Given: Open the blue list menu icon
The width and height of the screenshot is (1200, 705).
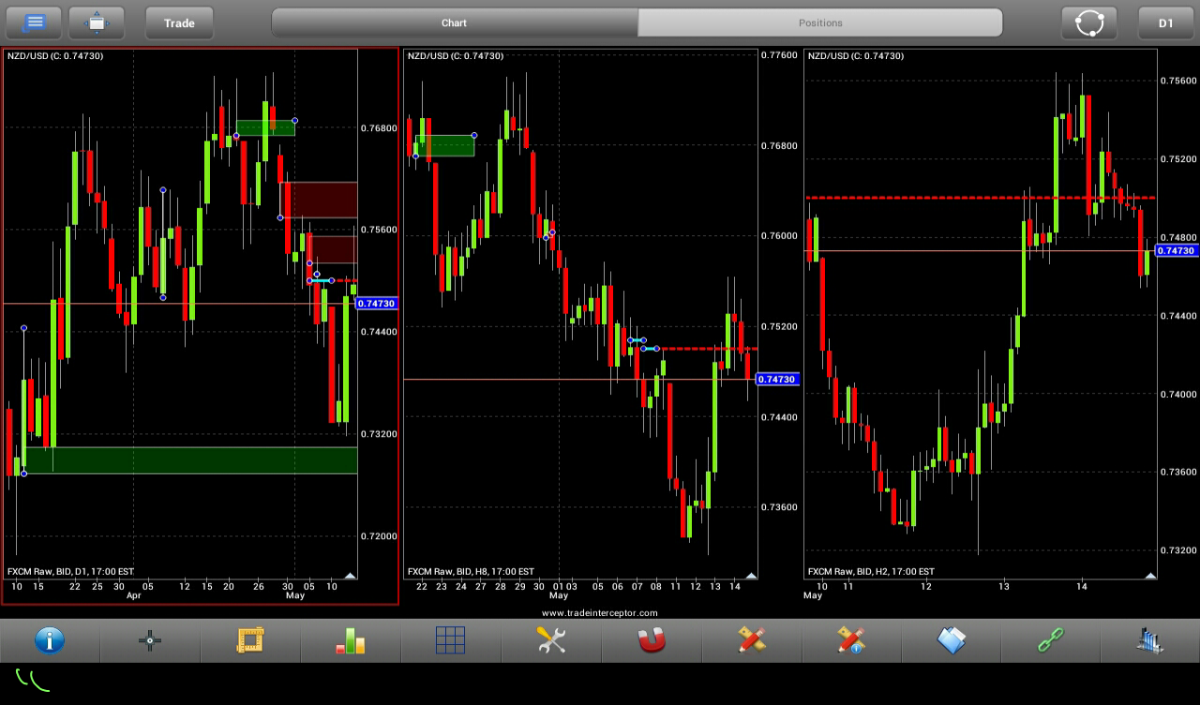Looking at the screenshot, I should 34,22.
